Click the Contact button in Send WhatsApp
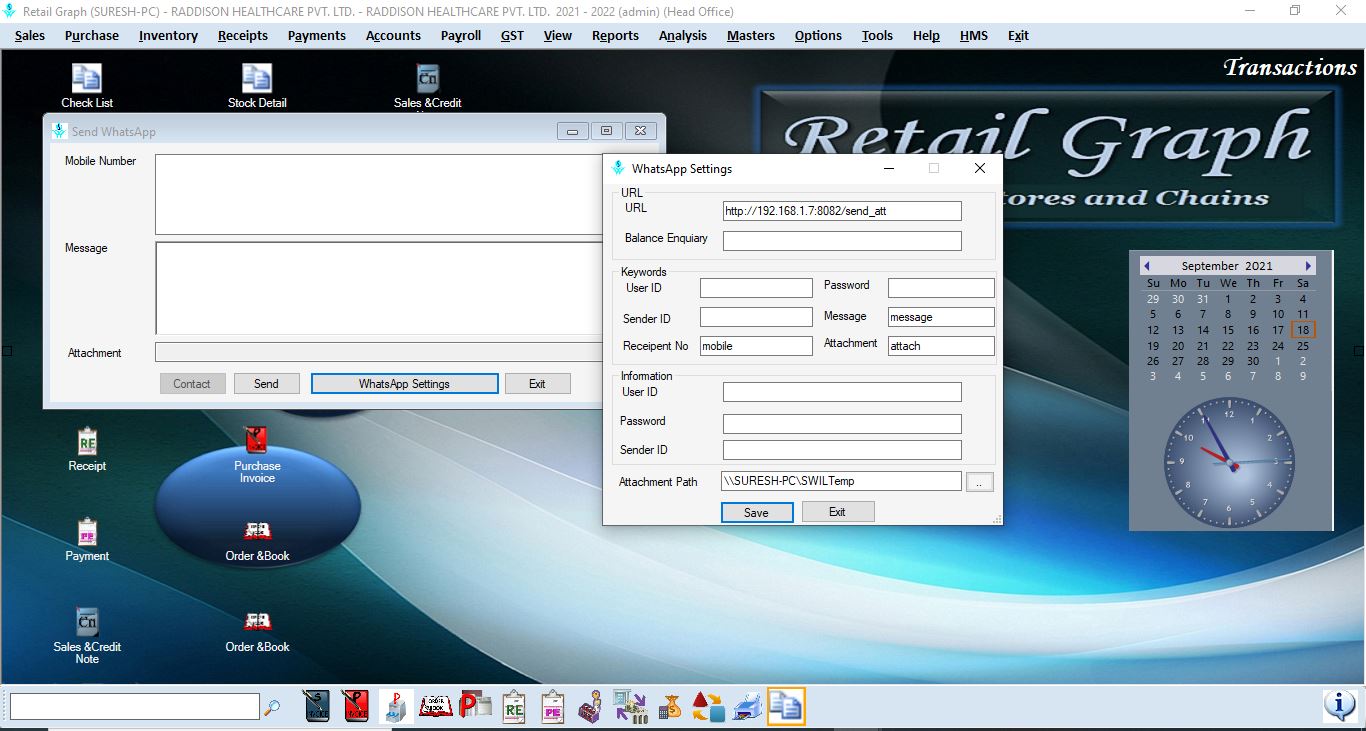The width and height of the screenshot is (1366, 731). click(192, 383)
